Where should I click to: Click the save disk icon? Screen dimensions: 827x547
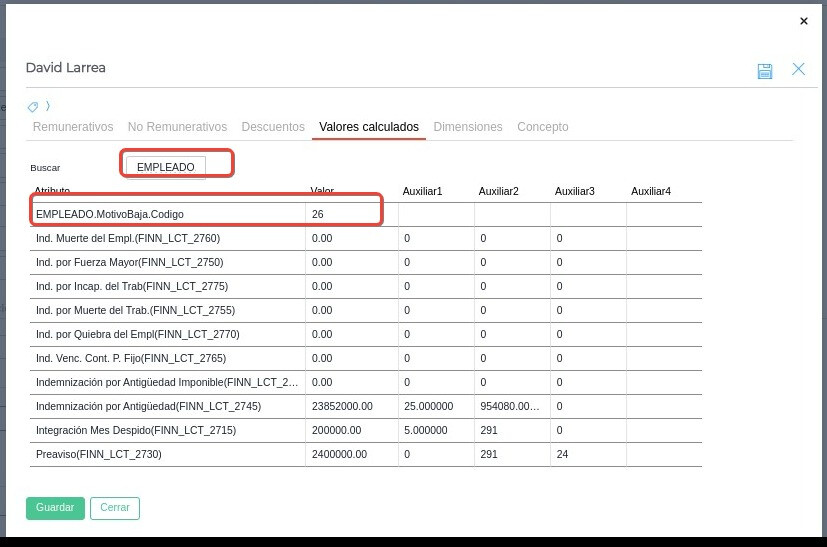point(765,70)
